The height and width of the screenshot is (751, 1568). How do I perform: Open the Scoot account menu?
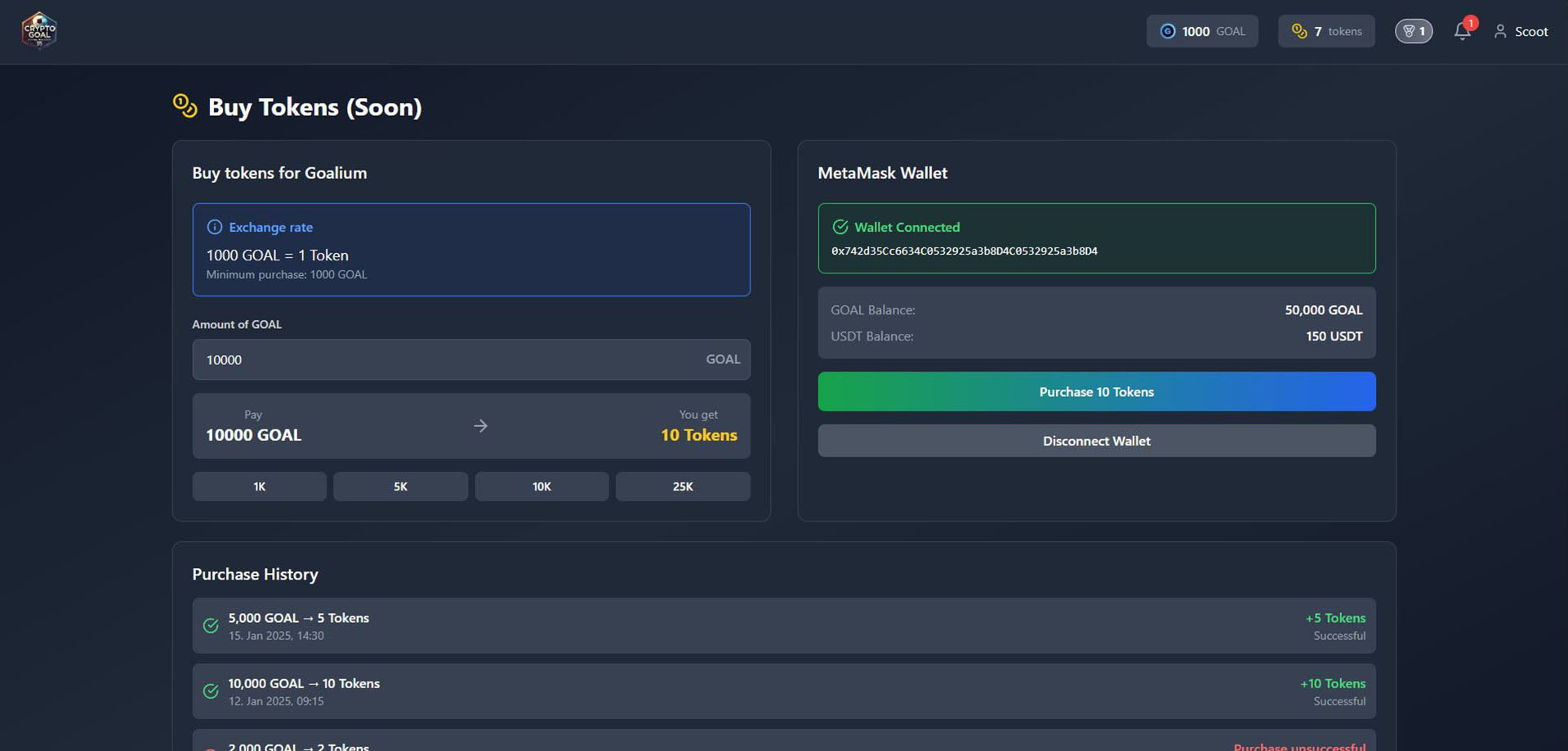tap(1521, 31)
